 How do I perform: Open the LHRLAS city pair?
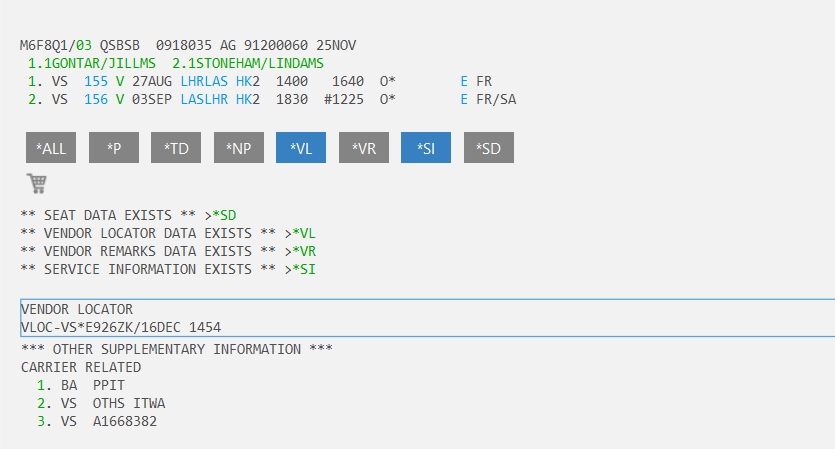(x=204, y=81)
